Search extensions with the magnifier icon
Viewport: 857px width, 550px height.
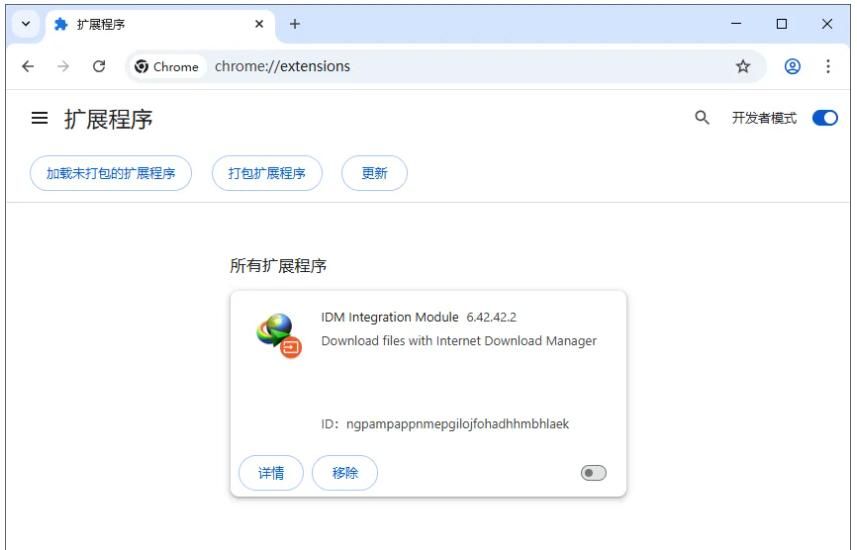click(x=702, y=118)
